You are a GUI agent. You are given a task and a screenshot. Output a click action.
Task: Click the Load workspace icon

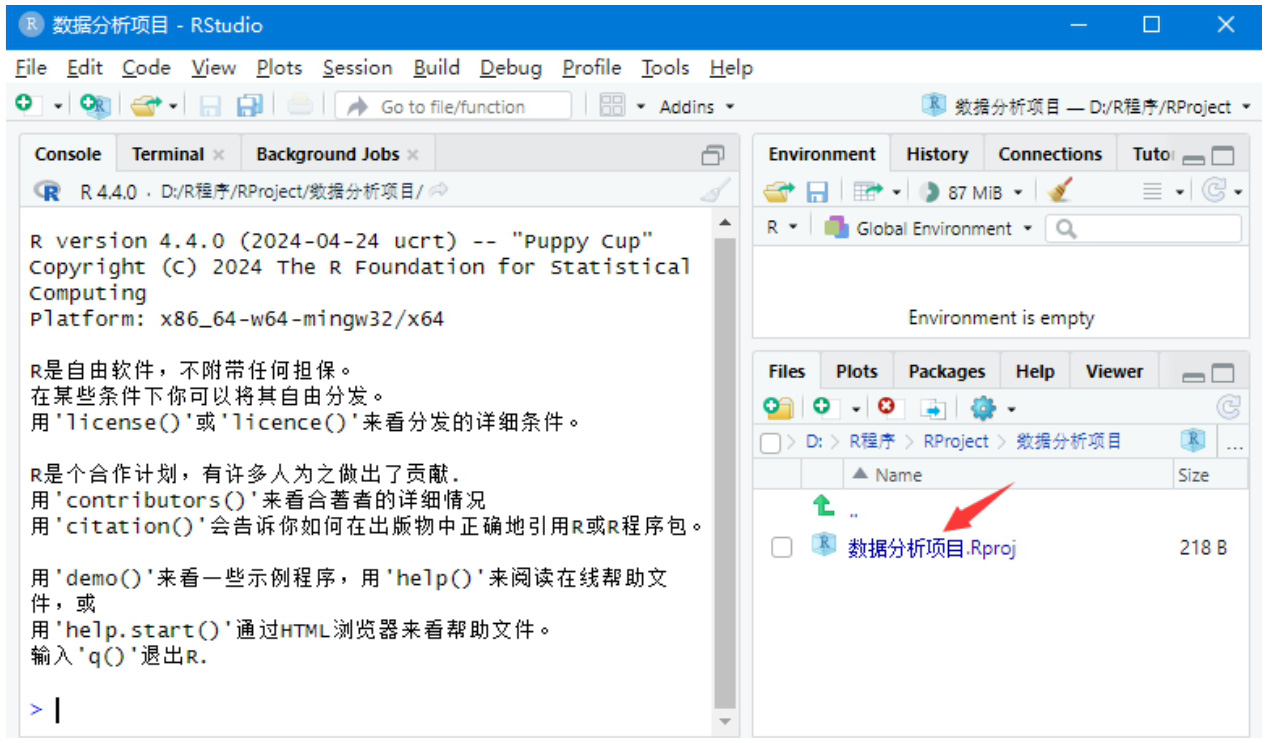pyautogui.click(x=779, y=191)
